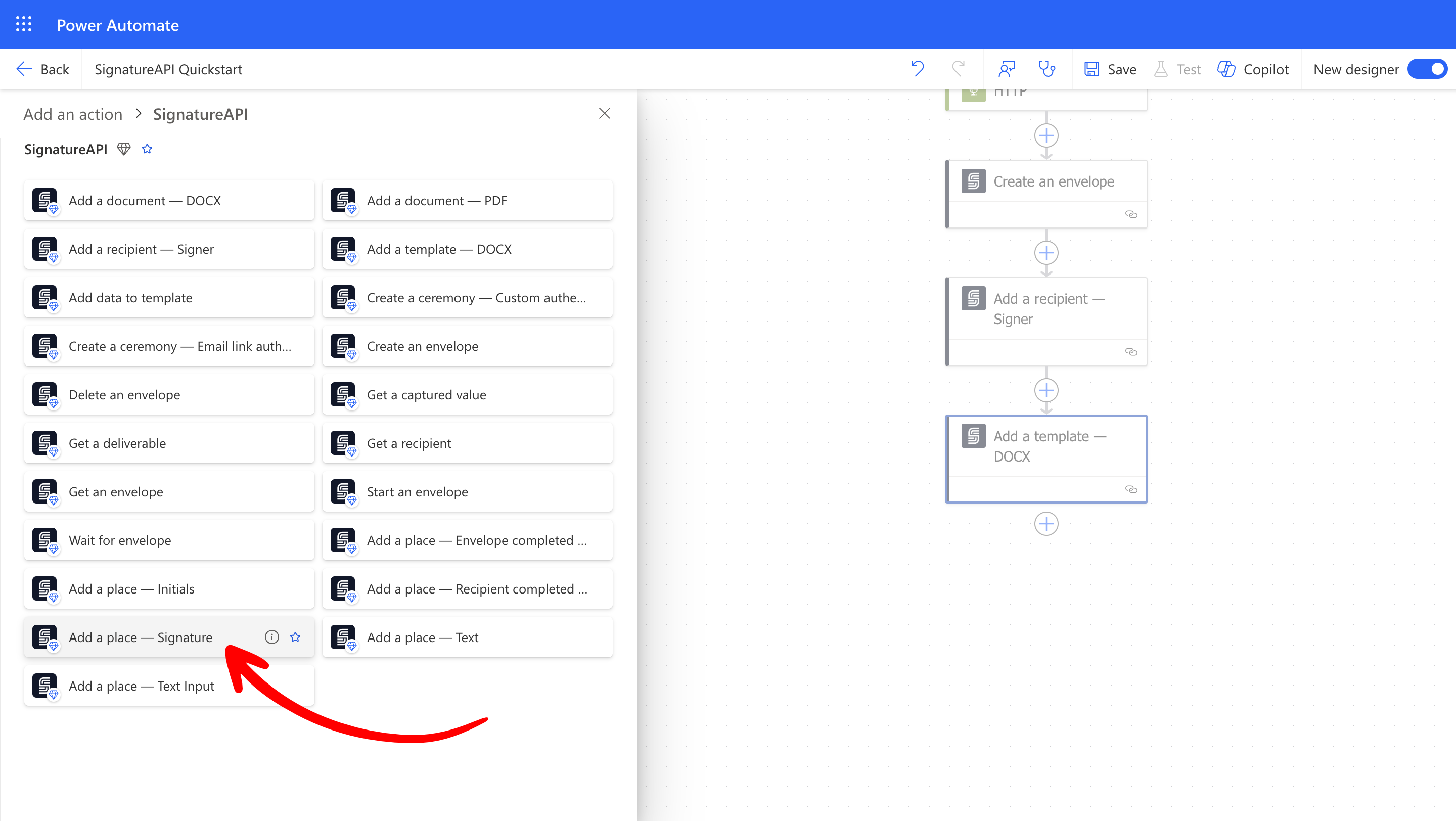Favorite the SignatureAPI connector star
The height and width of the screenshot is (821, 1456).
point(147,149)
